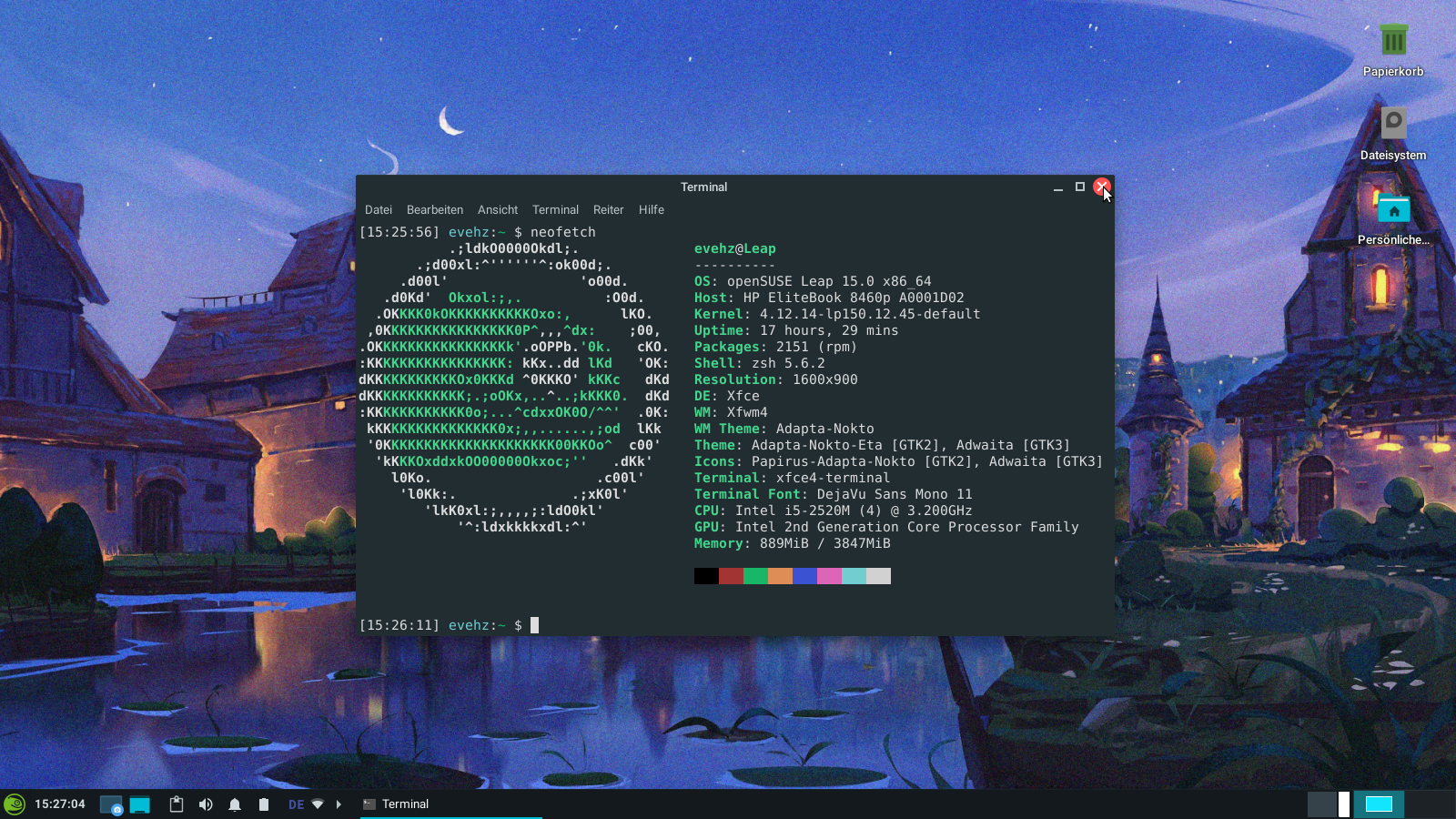Image resolution: width=1456 pixels, height=819 pixels.
Task: Close the Terminal window
Action: click(1102, 187)
